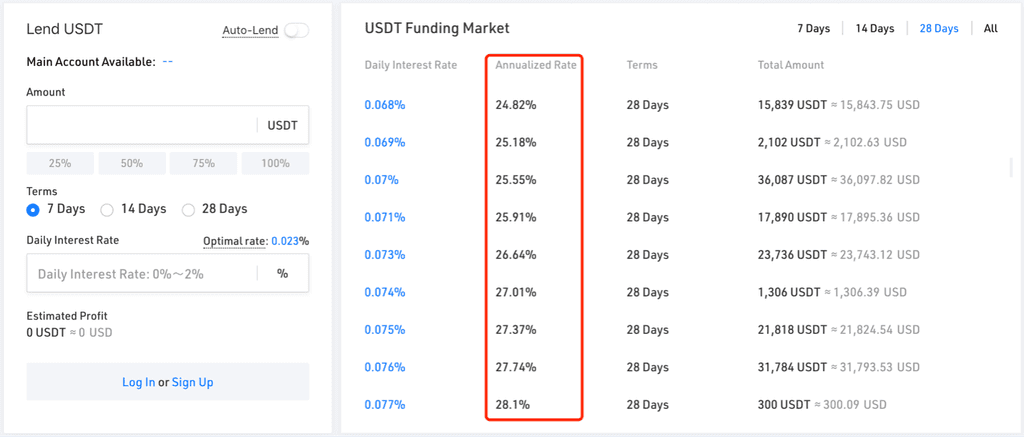This screenshot has width=1024, height=440.
Task: Choose the 75% amount button
Action: [203, 163]
